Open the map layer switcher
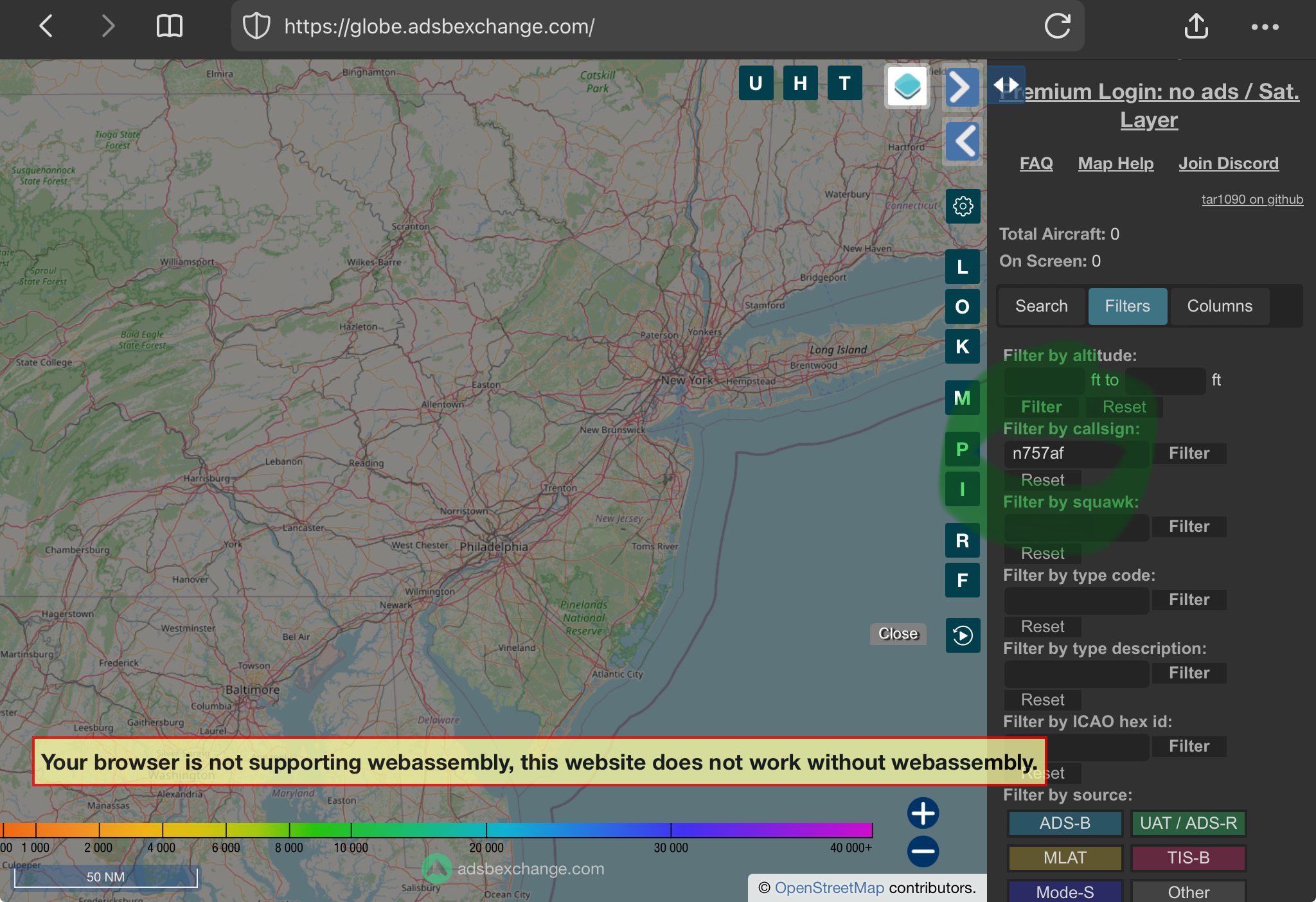This screenshot has height=902, width=1316. point(907,86)
